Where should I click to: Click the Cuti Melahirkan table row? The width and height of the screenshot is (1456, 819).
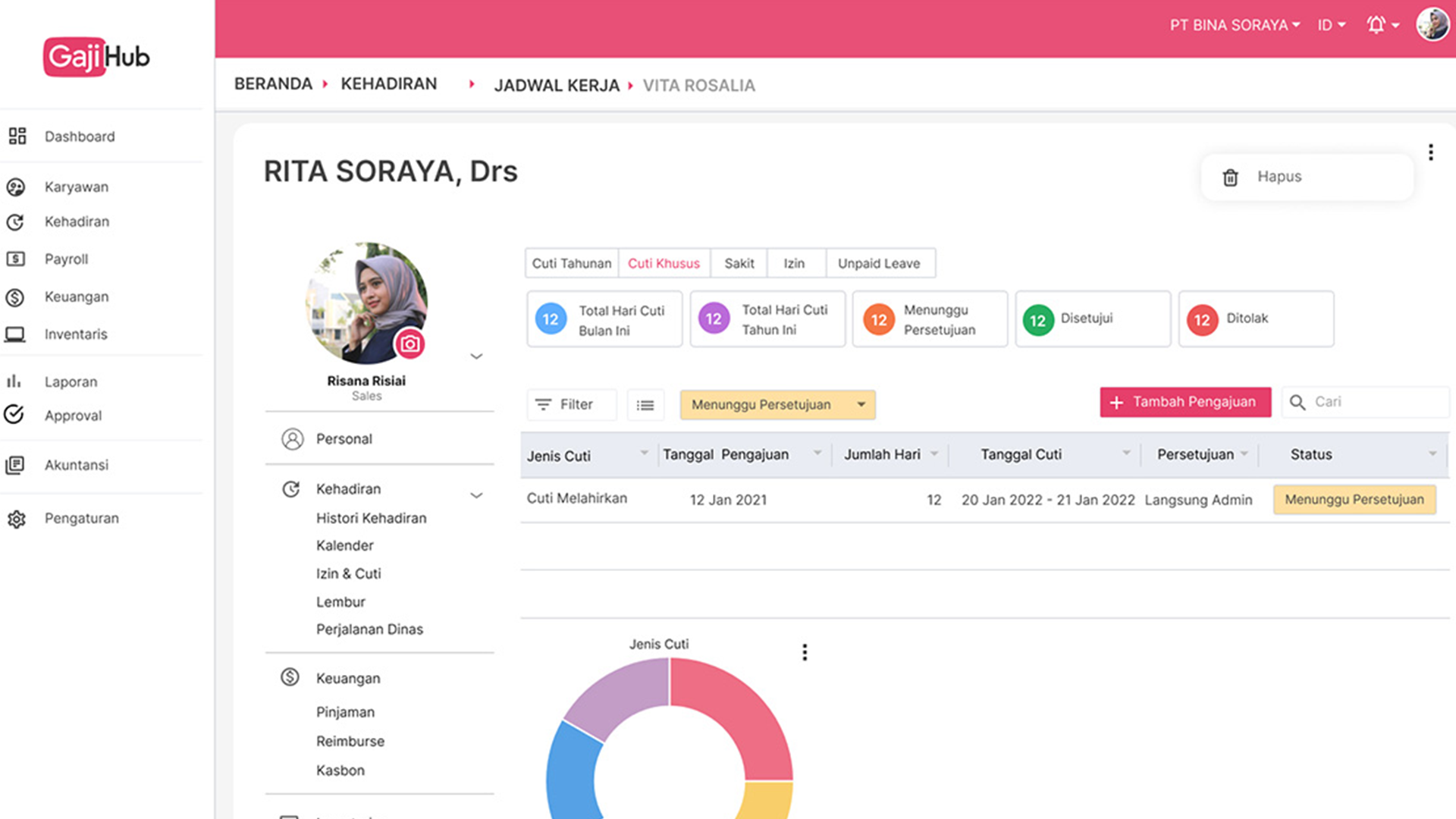coord(984,500)
